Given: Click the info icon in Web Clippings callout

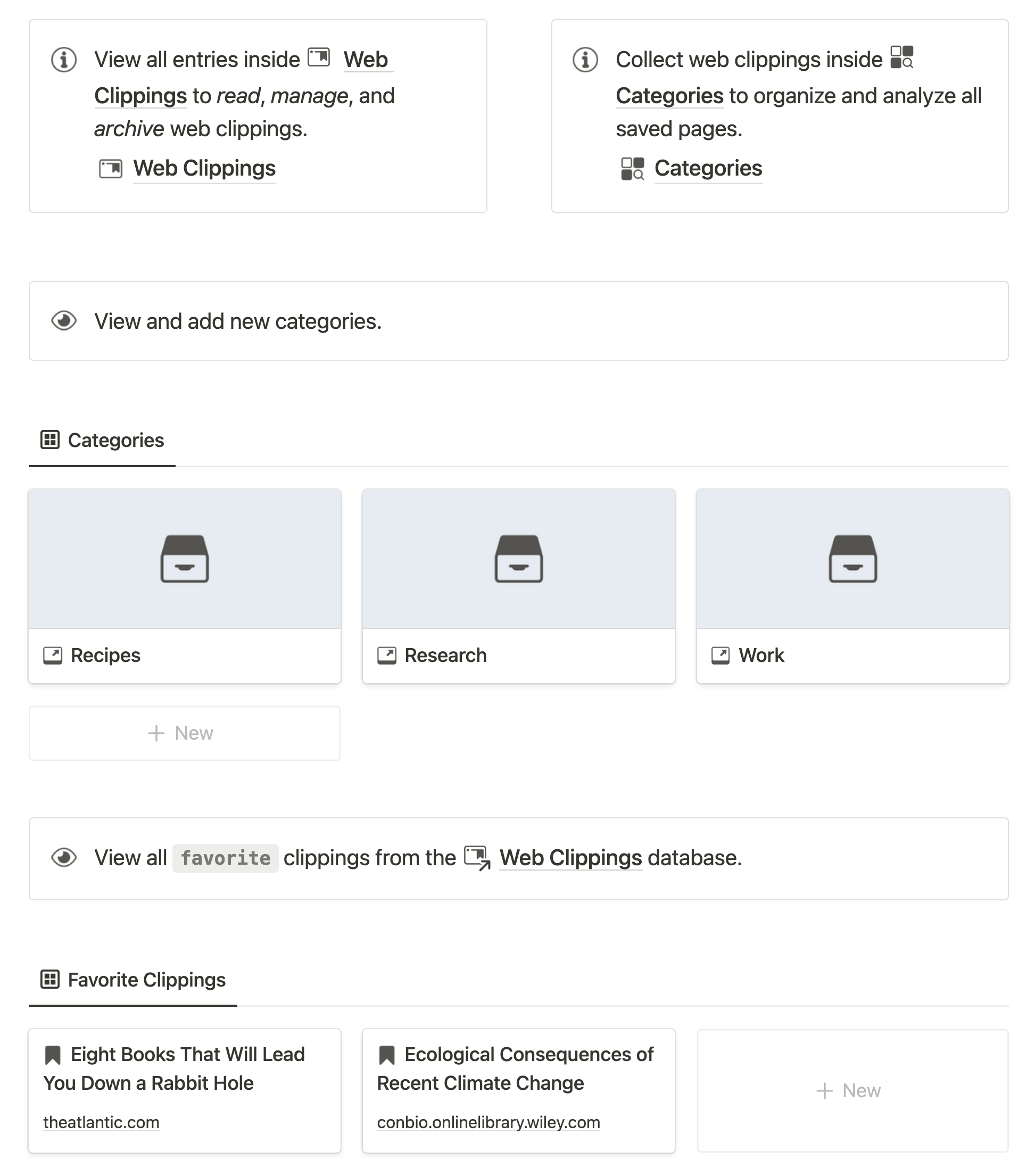Looking at the screenshot, I should [x=64, y=60].
